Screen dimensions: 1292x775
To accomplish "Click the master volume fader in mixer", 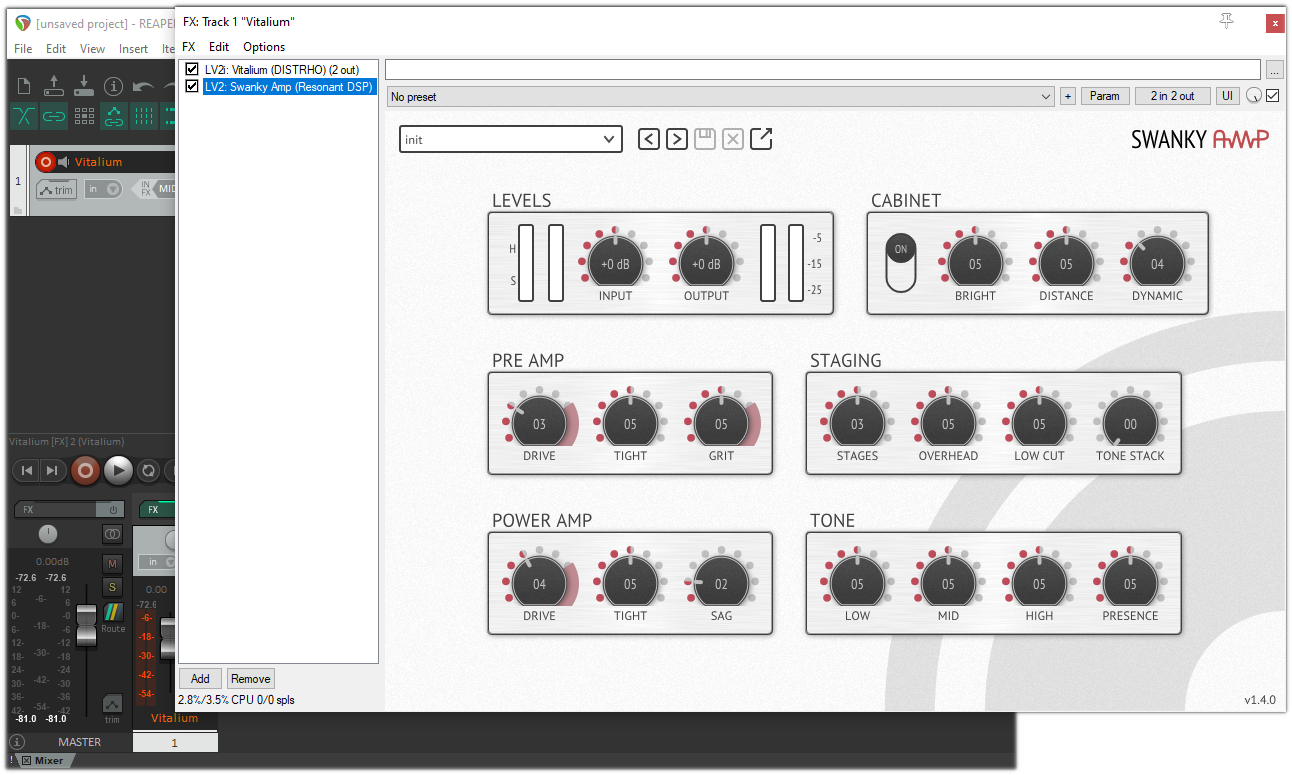I will point(87,625).
